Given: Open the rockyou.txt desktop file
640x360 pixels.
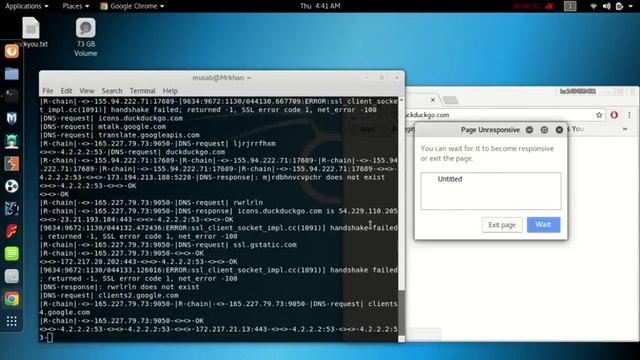Looking at the screenshot, I should tap(31, 33).
